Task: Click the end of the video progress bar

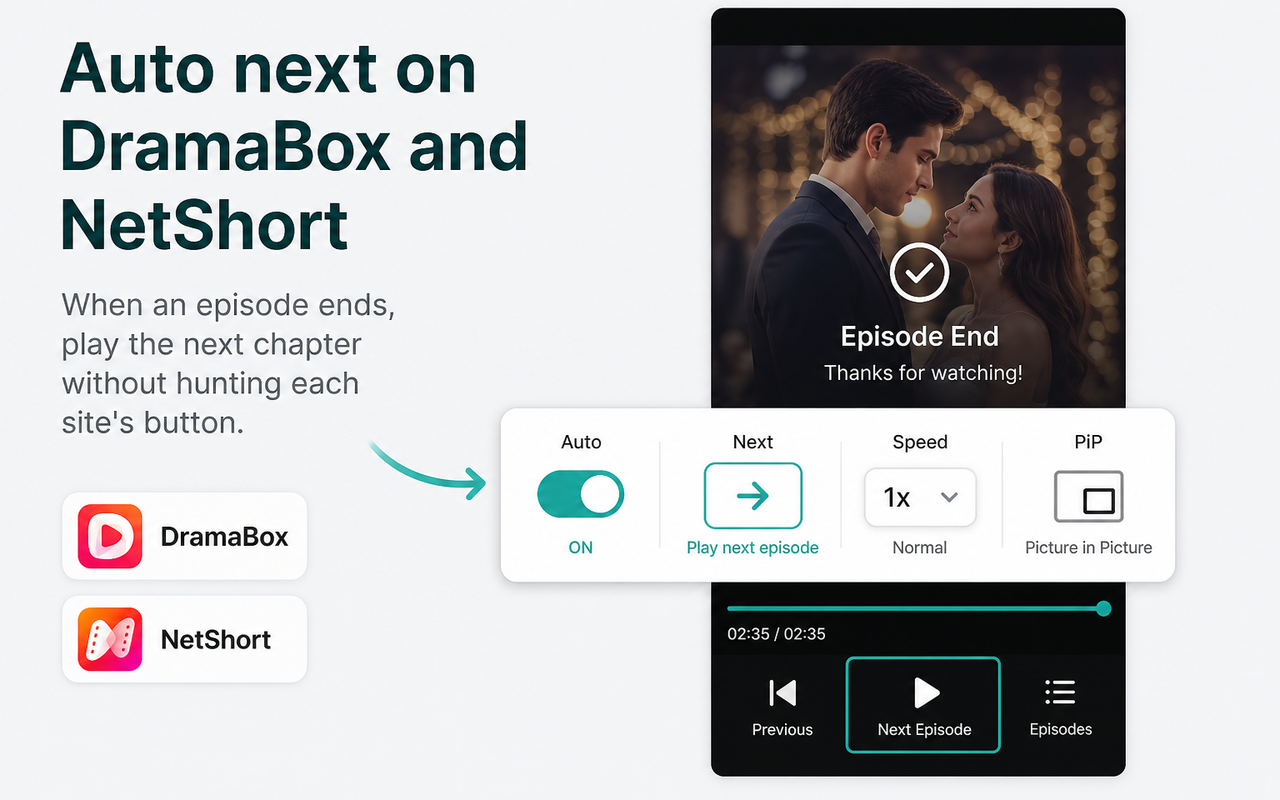Action: click(1104, 608)
